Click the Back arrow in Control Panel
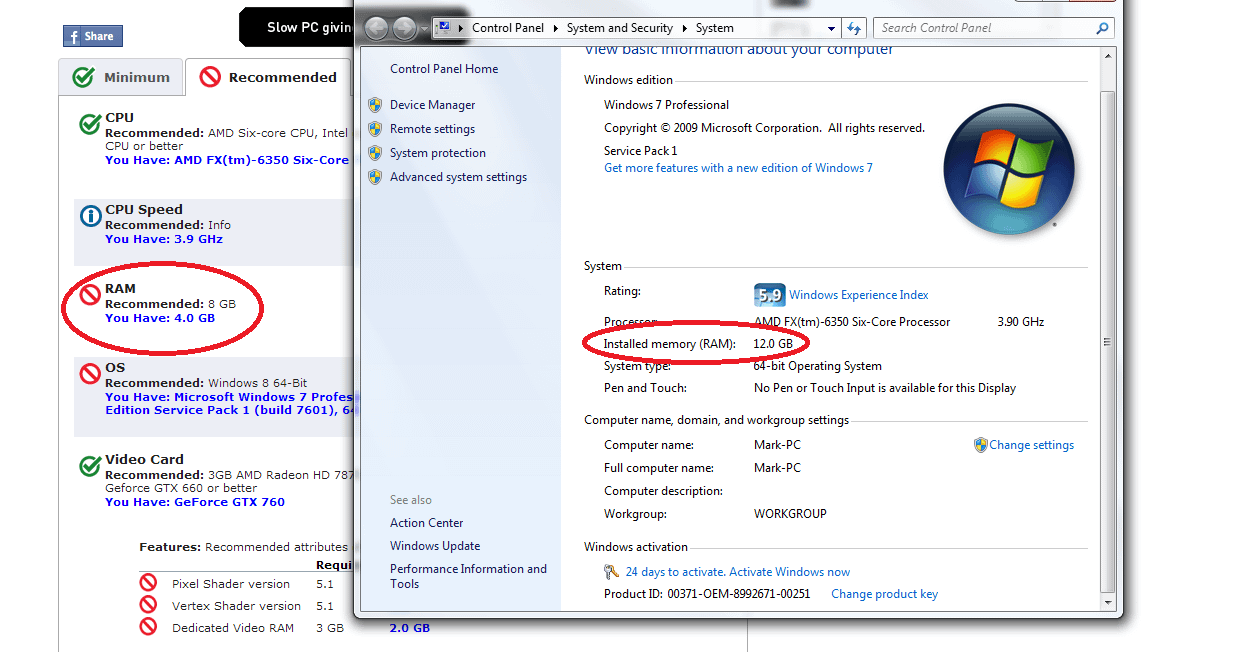The height and width of the screenshot is (652, 1243). coord(377,28)
